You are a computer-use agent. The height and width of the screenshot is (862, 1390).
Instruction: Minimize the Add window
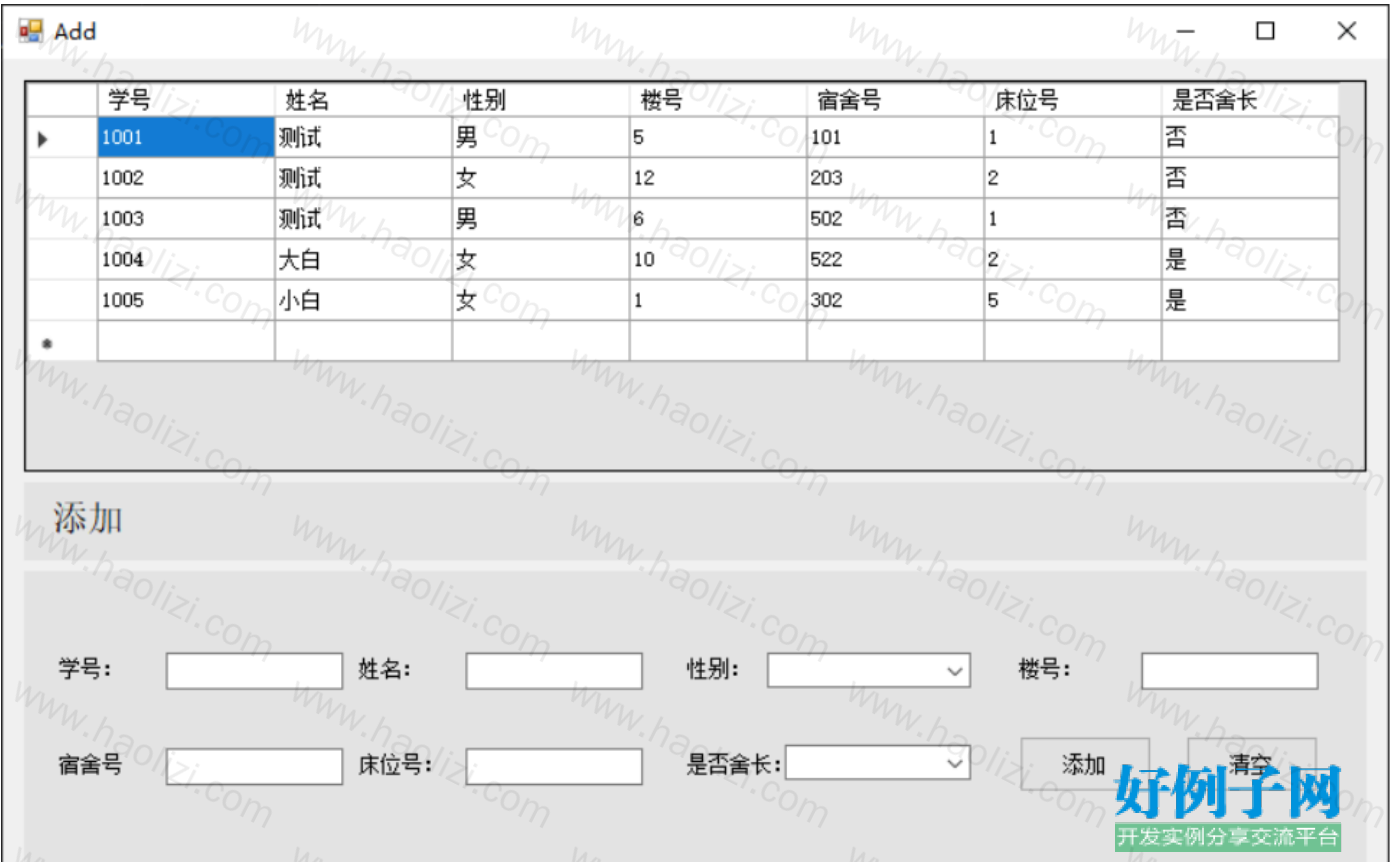click(1186, 31)
